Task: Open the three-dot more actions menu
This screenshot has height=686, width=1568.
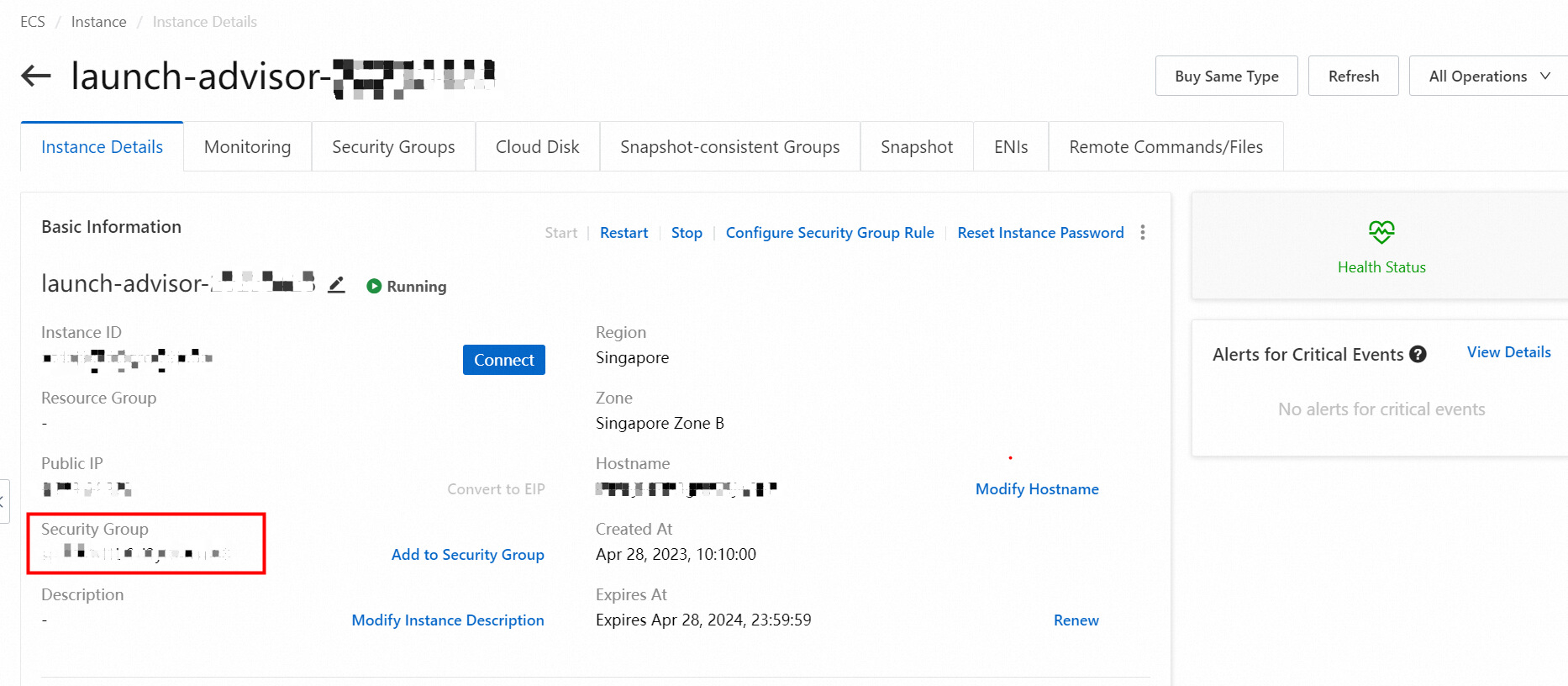Action: pyautogui.click(x=1142, y=233)
